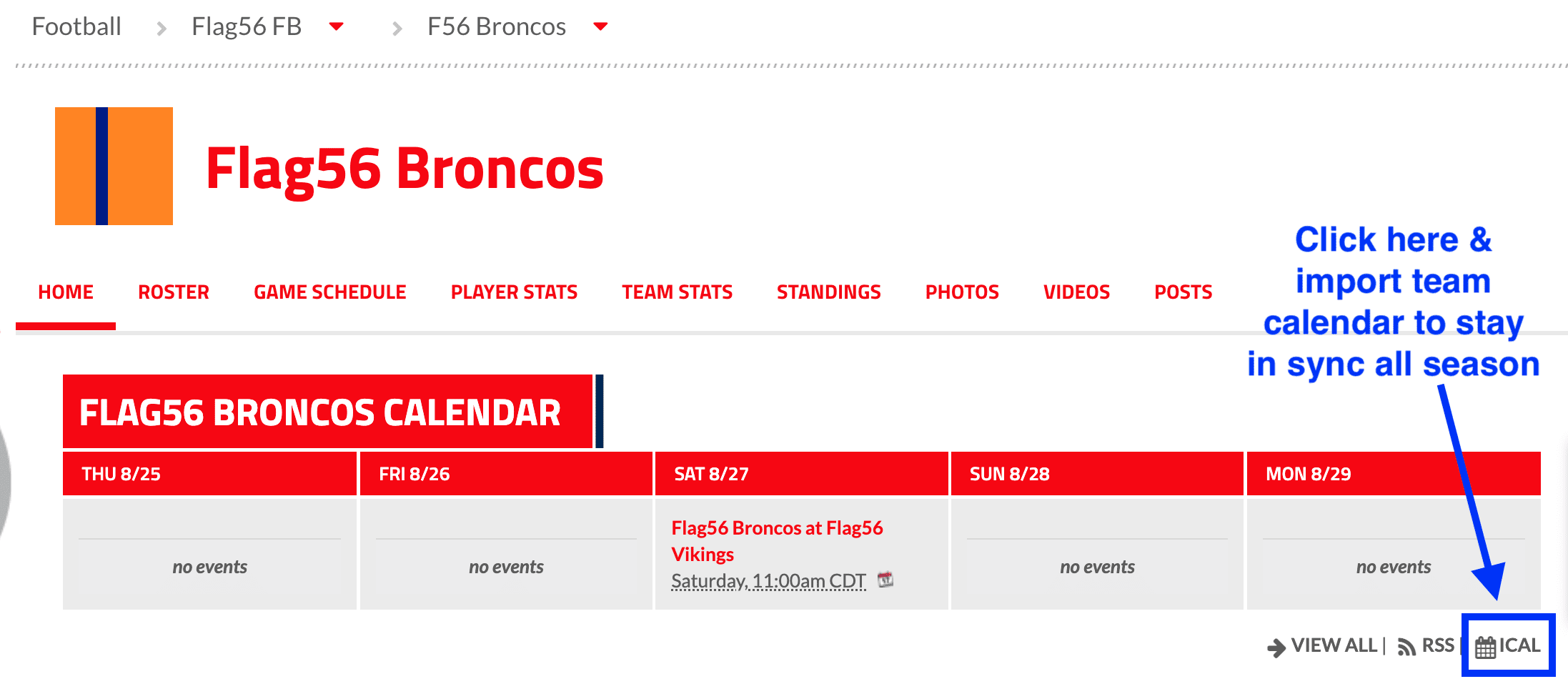The width and height of the screenshot is (1568, 699).
Task: Click the small calendar icon beside Saturday 11:00am
Action: pos(885,579)
